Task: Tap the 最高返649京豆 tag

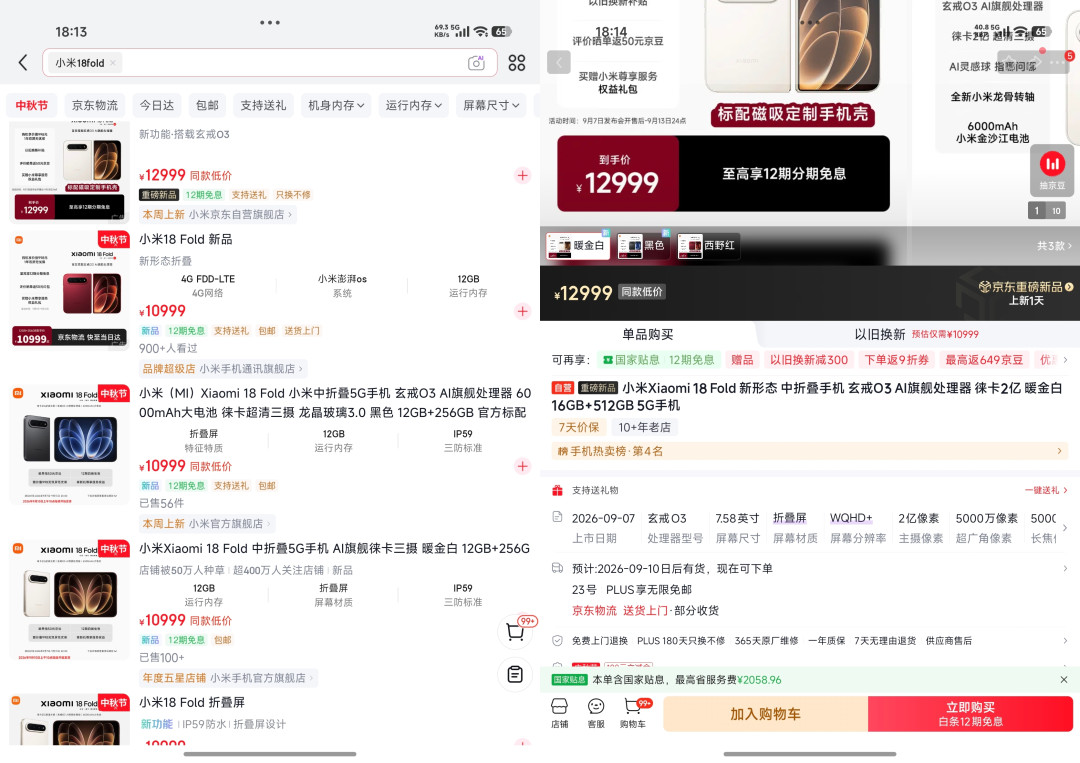Action: (x=984, y=359)
